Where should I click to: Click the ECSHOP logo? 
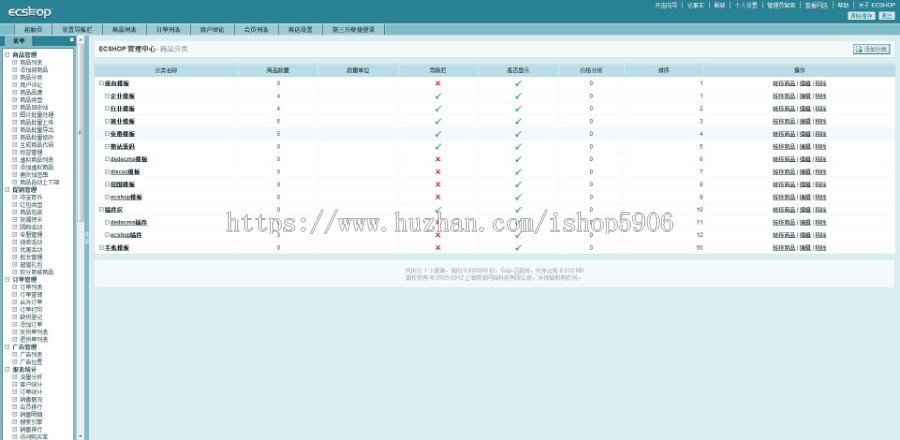30,11
